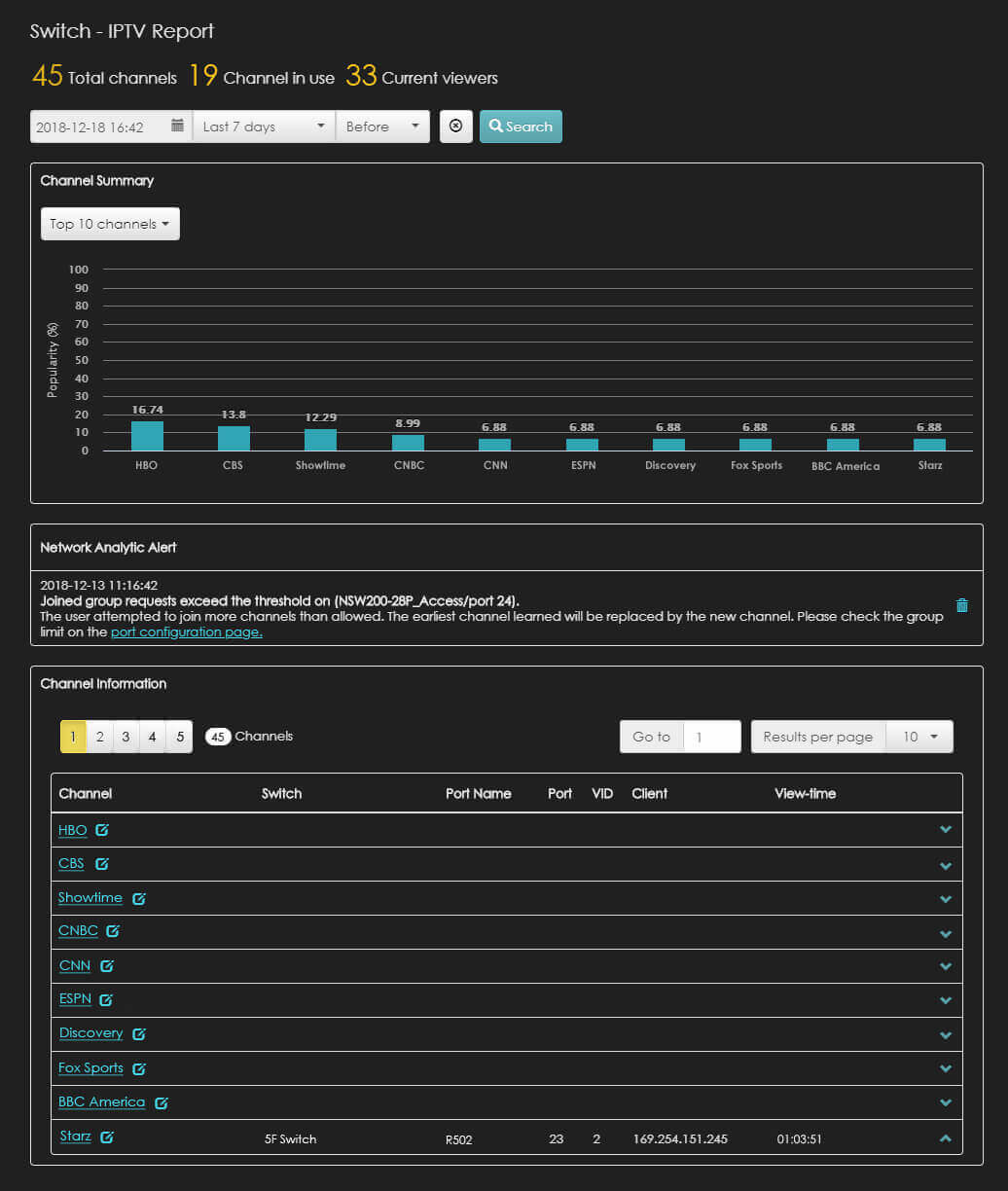Click the Client column header

[x=650, y=793]
